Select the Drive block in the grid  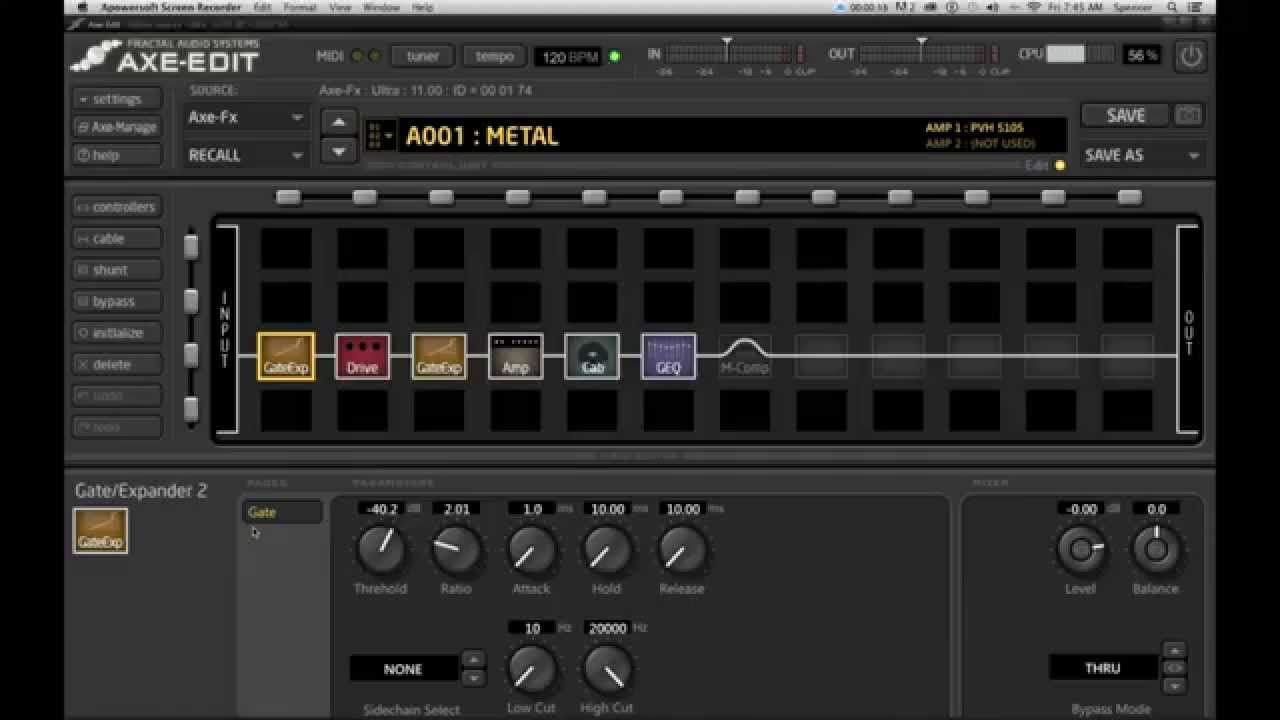pos(362,356)
